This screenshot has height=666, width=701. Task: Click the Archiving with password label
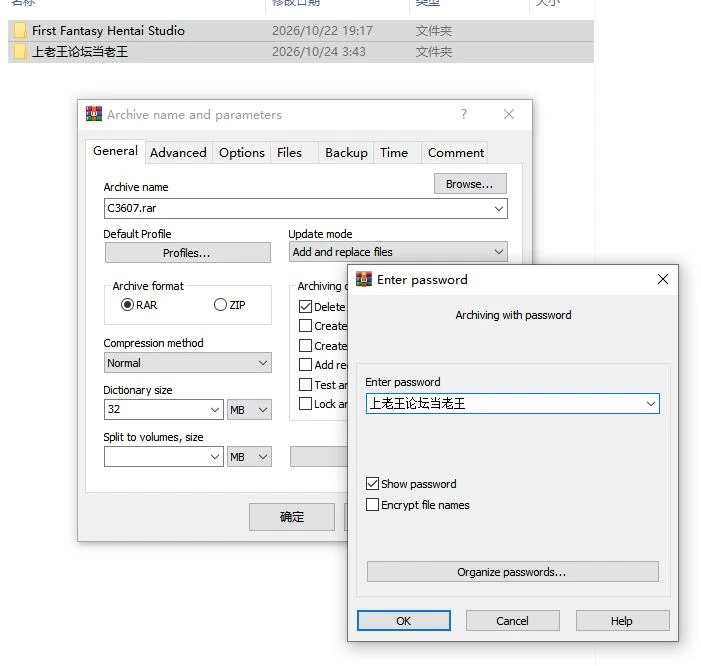coord(513,315)
